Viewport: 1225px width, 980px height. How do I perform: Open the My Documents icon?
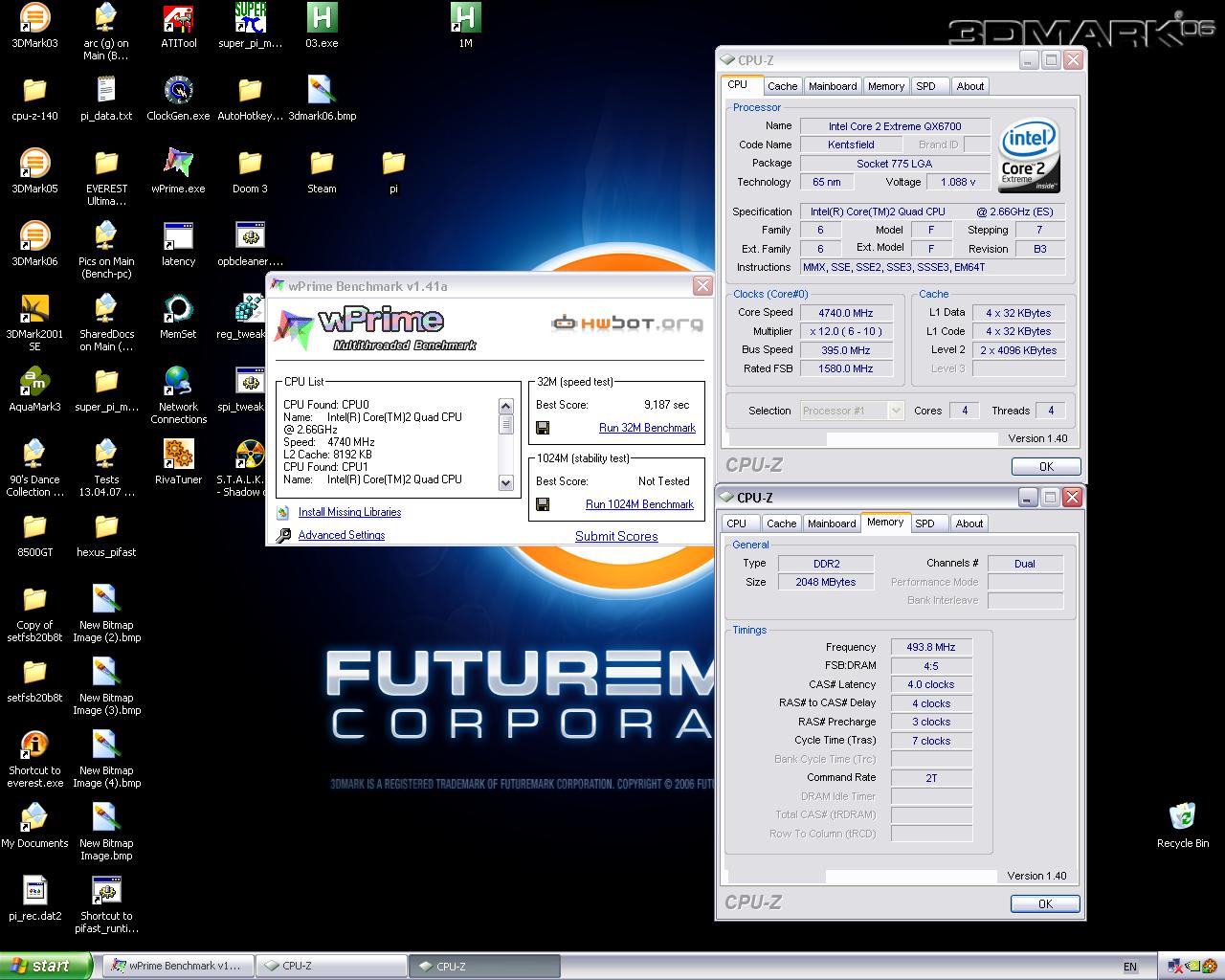(x=34, y=826)
